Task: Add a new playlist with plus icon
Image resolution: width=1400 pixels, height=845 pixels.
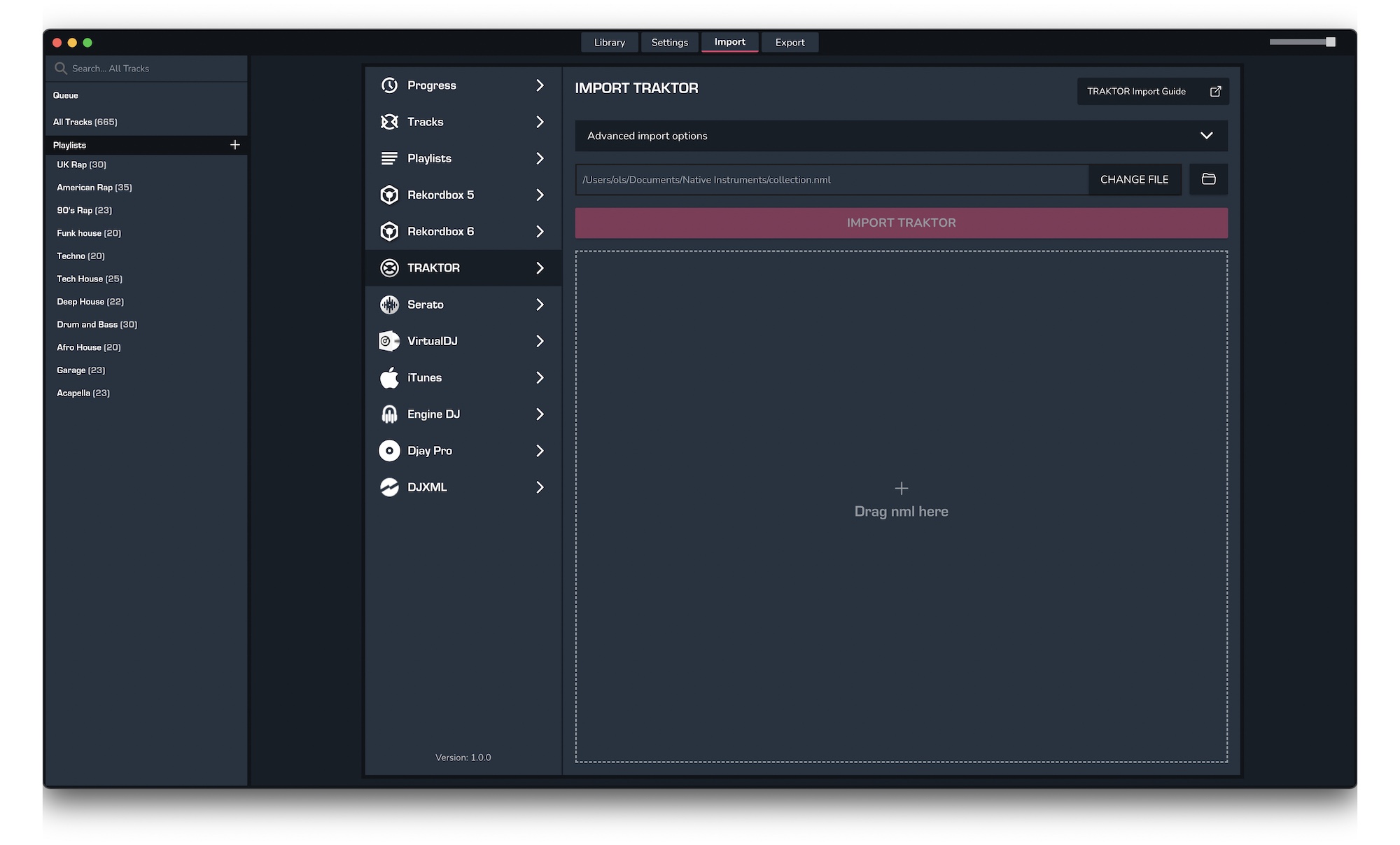Action: tap(235, 145)
